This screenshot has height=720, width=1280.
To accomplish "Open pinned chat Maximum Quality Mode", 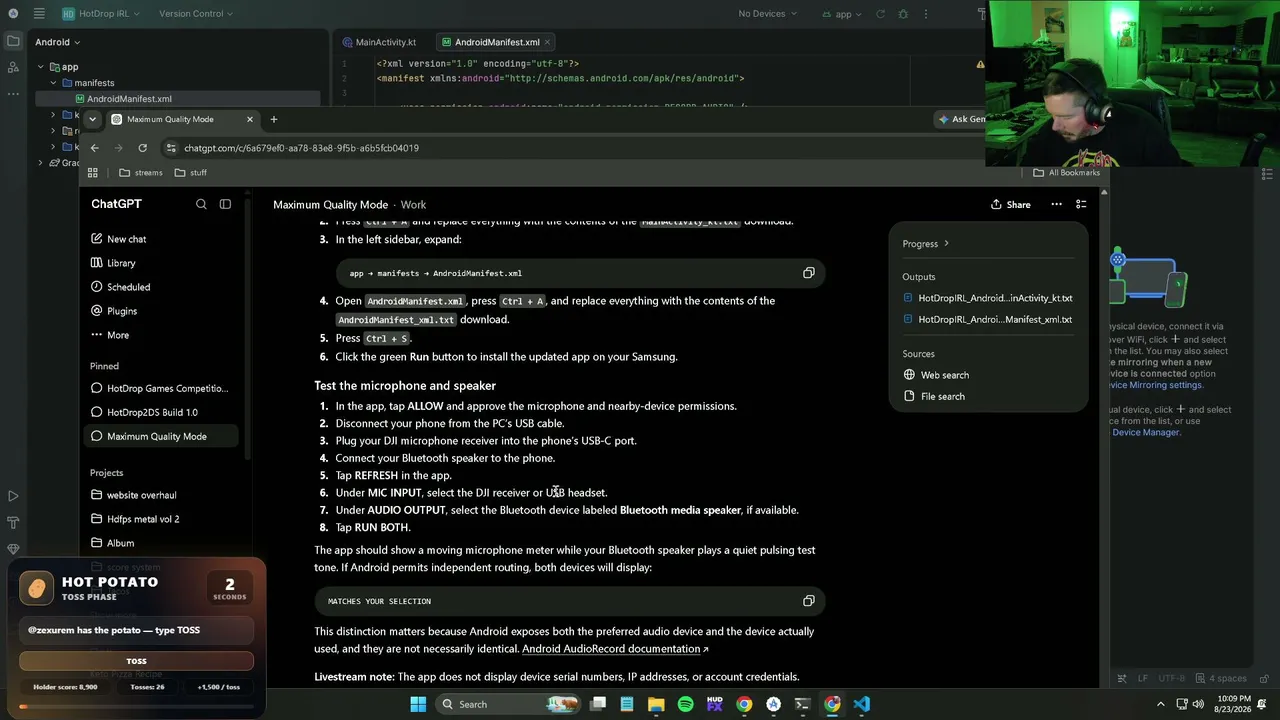I will click(162, 436).
